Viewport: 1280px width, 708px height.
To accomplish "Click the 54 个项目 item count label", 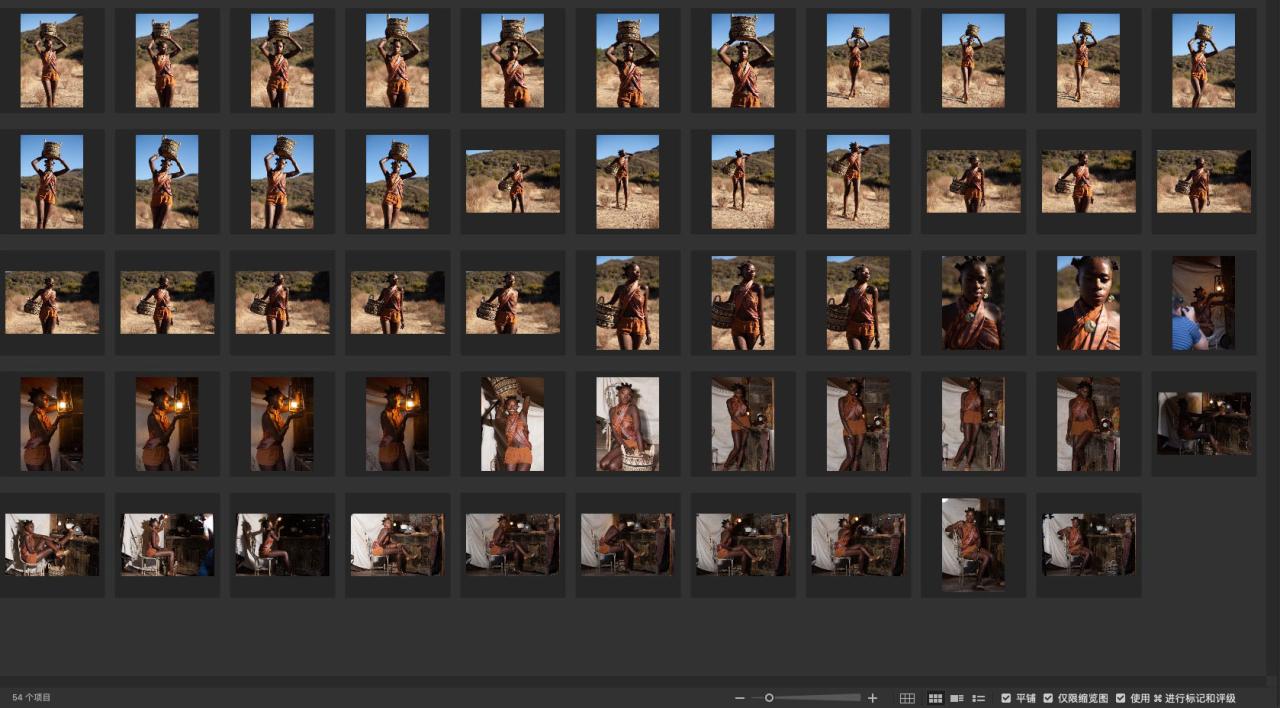I will click(x=32, y=698).
